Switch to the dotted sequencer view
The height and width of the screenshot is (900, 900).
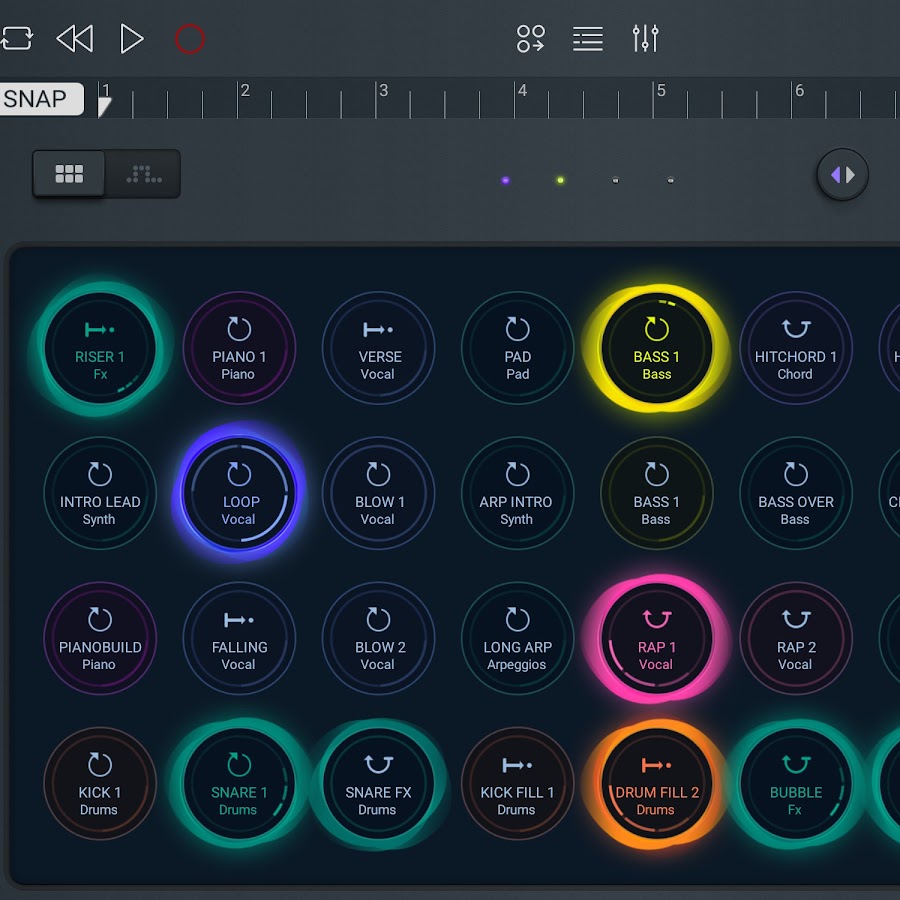pos(144,174)
